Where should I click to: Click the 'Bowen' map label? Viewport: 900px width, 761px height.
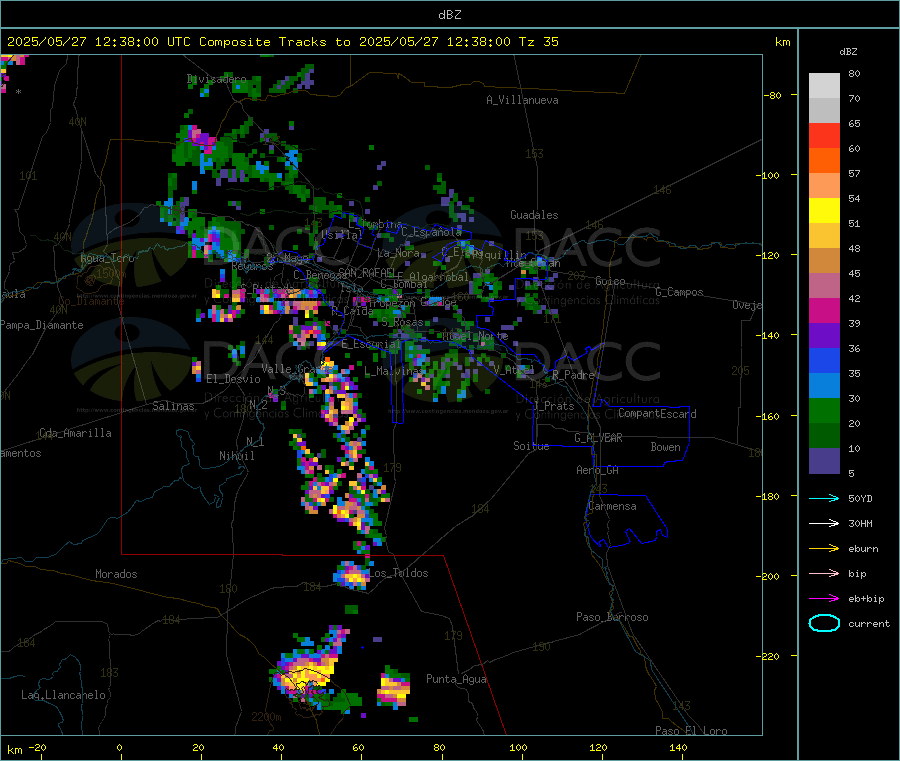pyautogui.click(x=665, y=447)
